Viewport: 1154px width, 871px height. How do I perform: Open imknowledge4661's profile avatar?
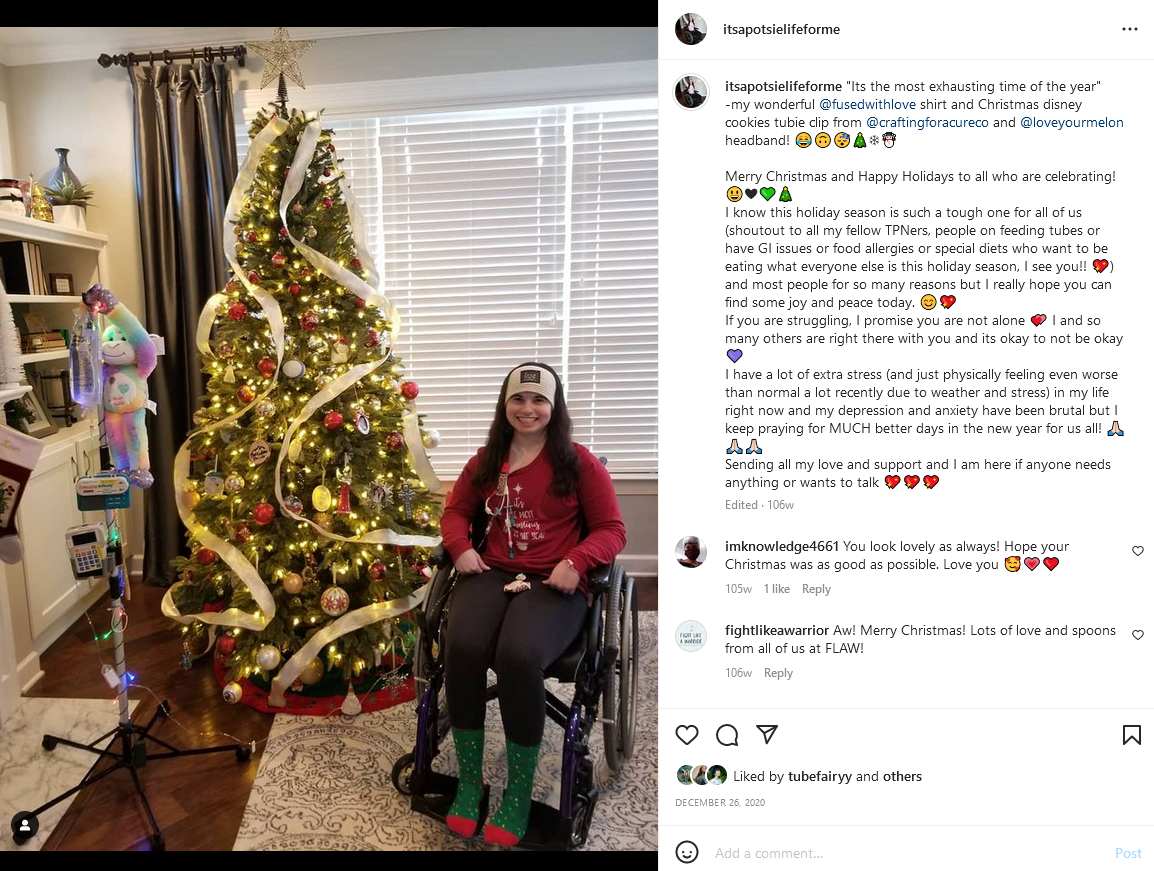click(x=691, y=552)
